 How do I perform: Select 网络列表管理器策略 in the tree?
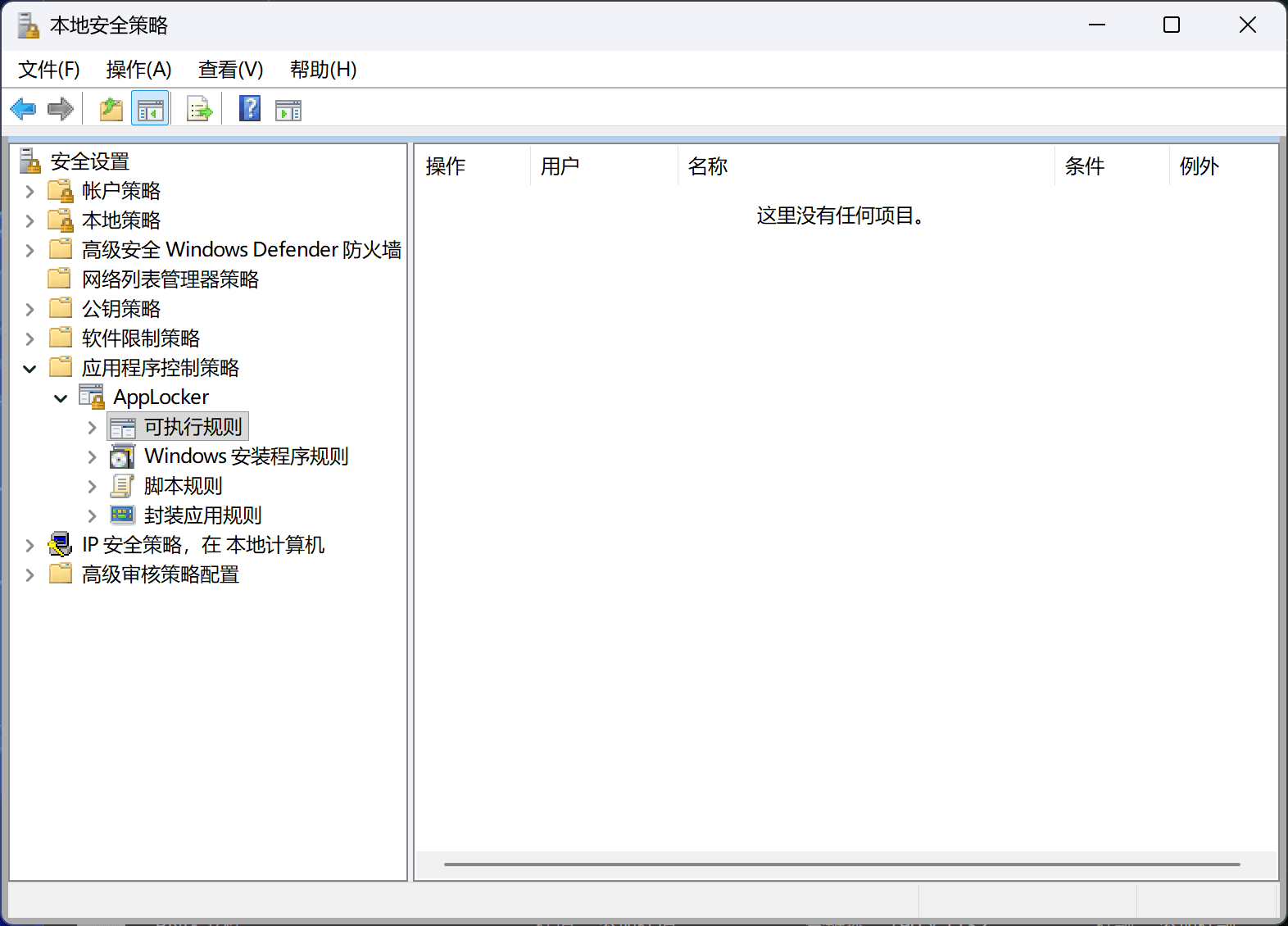click(170, 279)
